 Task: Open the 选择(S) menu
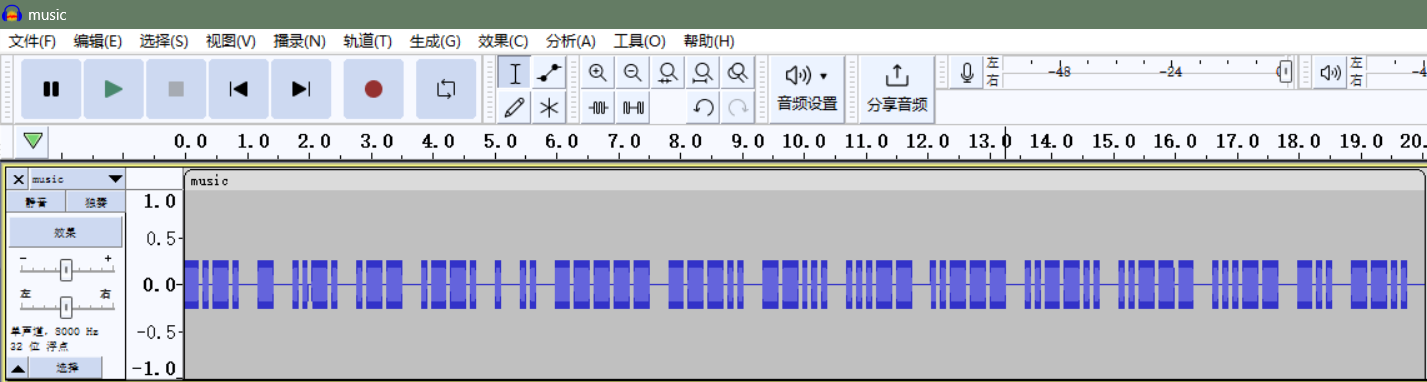pos(164,41)
